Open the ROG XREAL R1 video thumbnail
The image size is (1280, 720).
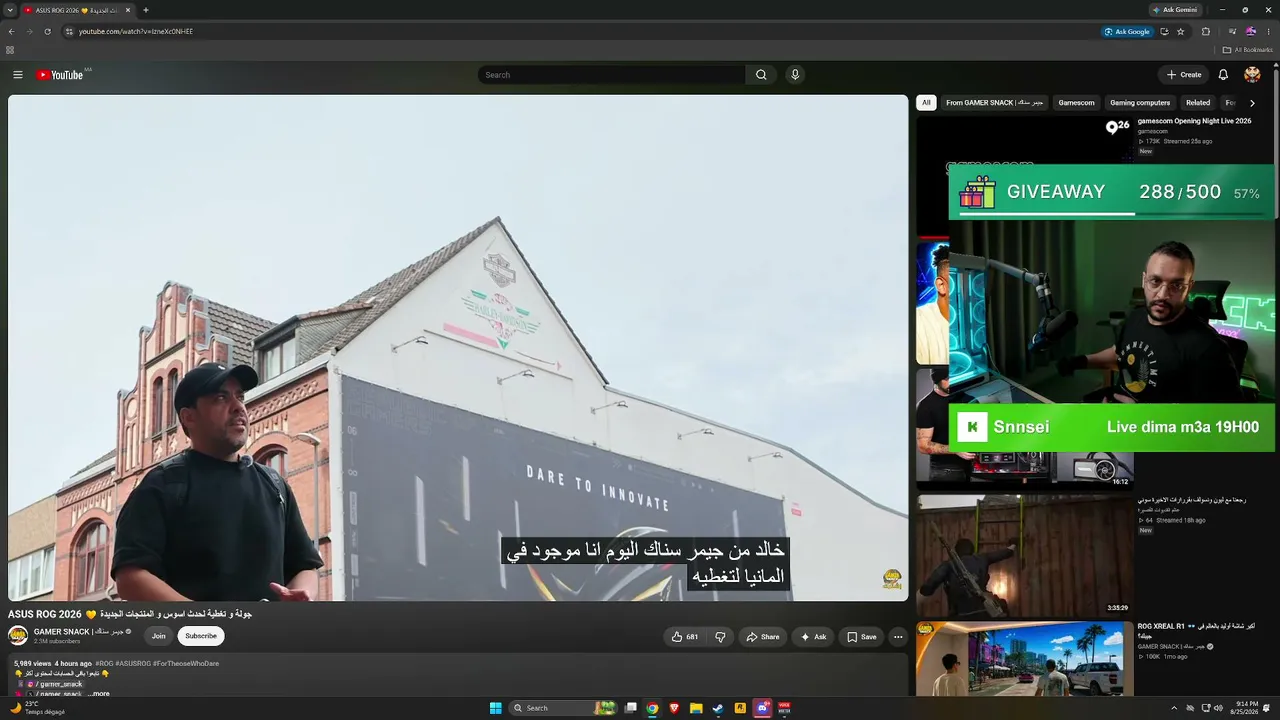tap(1024, 659)
